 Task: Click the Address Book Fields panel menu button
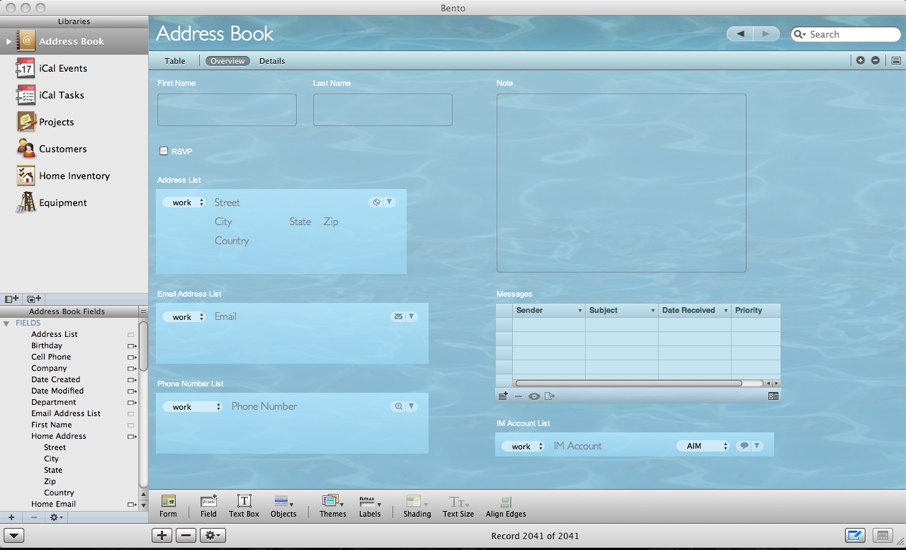tap(143, 311)
